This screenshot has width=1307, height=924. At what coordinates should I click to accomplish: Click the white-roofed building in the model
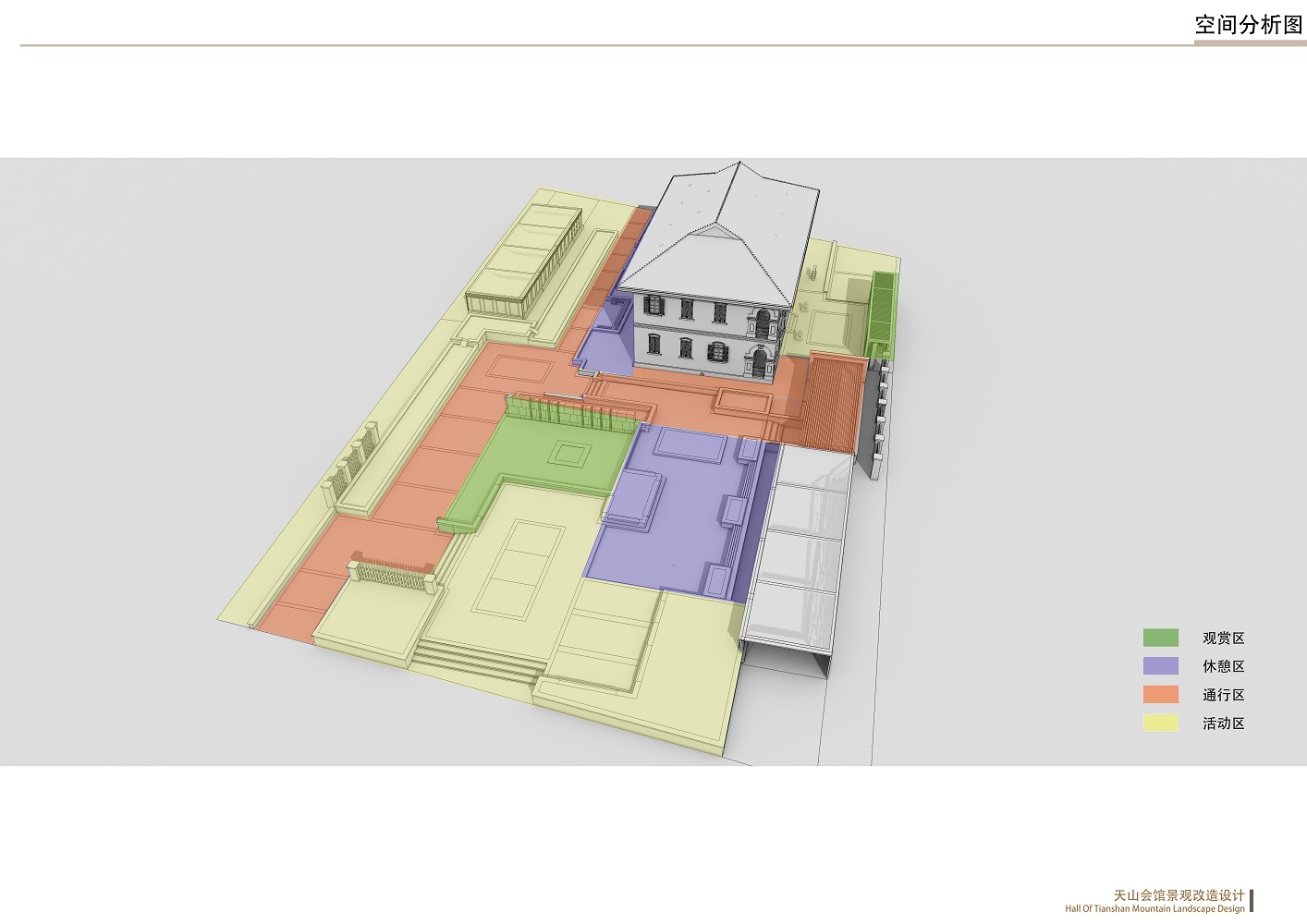(721, 273)
